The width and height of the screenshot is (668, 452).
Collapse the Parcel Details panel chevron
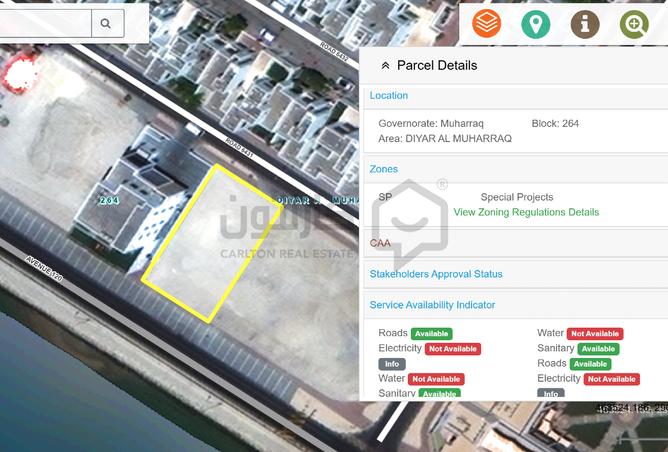point(385,66)
